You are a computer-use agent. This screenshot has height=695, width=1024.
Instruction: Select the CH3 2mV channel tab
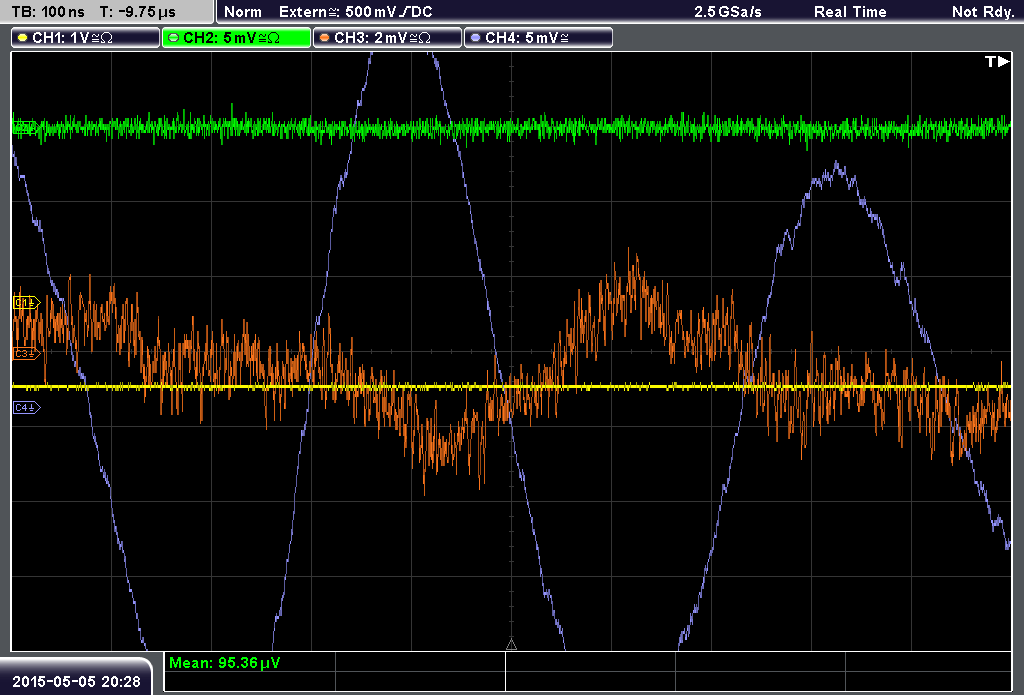pos(387,38)
